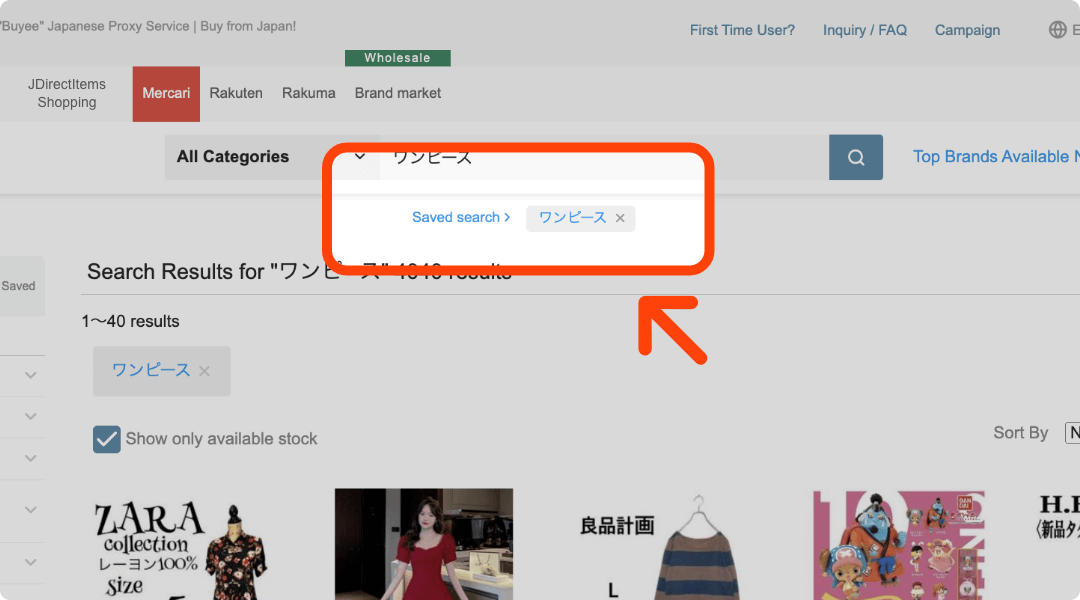Expand the fourth sidebar filter chevron
This screenshot has height=600, width=1080.
pos(30,510)
